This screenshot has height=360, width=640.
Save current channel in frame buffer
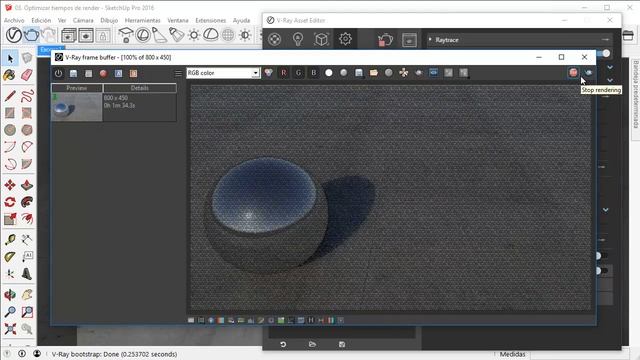pyautogui.click(x=359, y=73)
